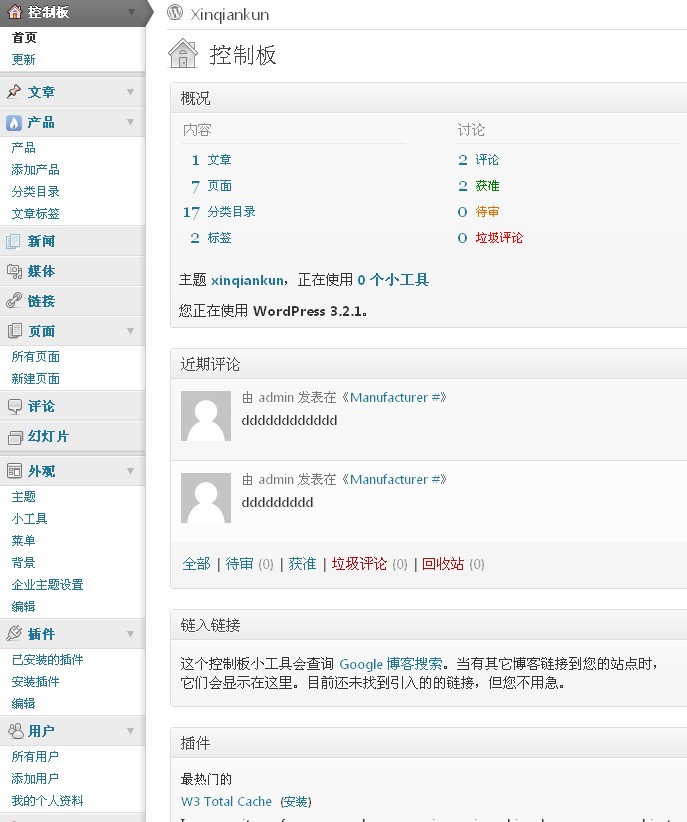
Task: Click the users icon beside 用户
Action: coord(14,731)
